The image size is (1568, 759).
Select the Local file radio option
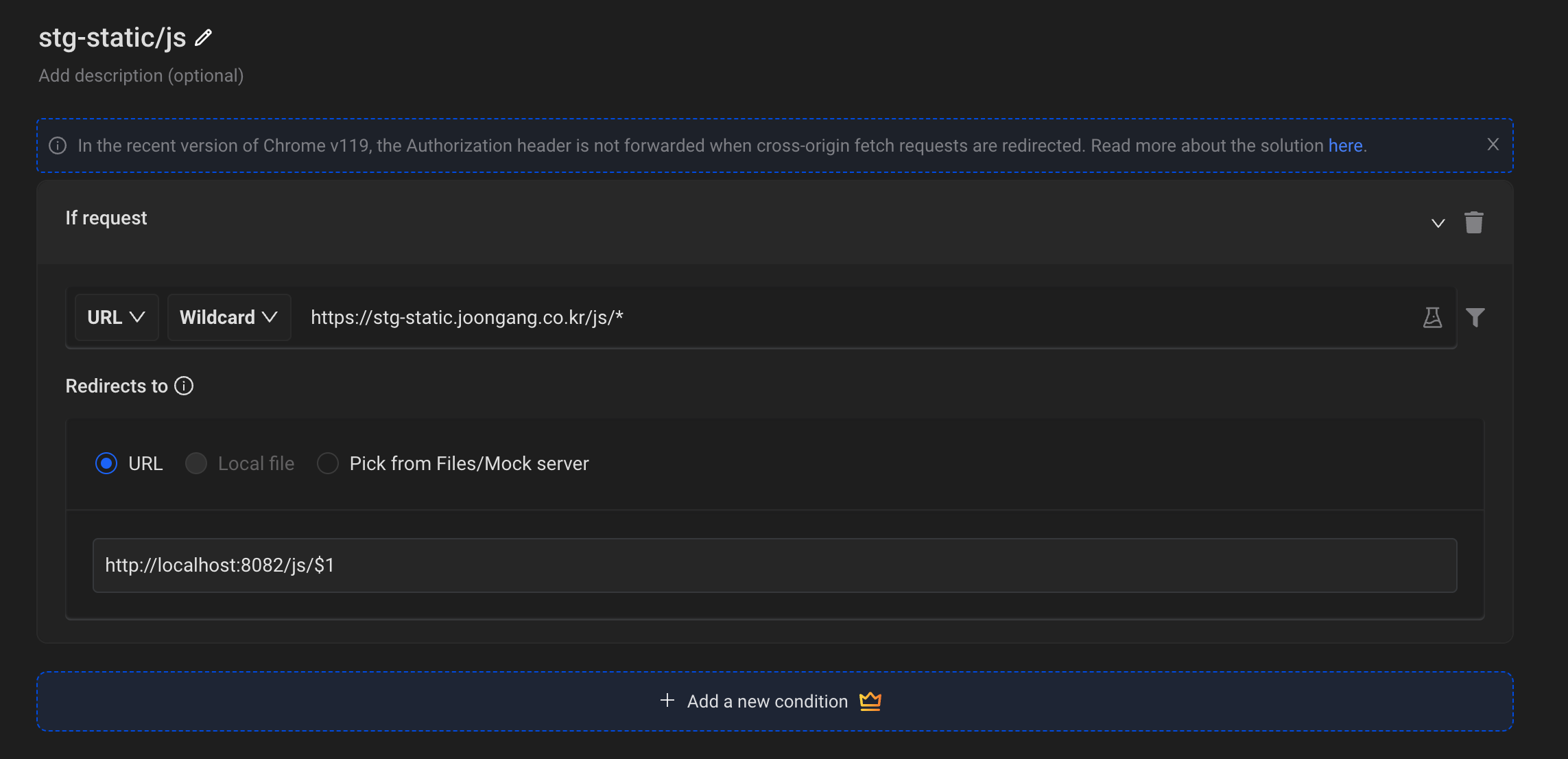pyautogui.click(x=196, y=463)
